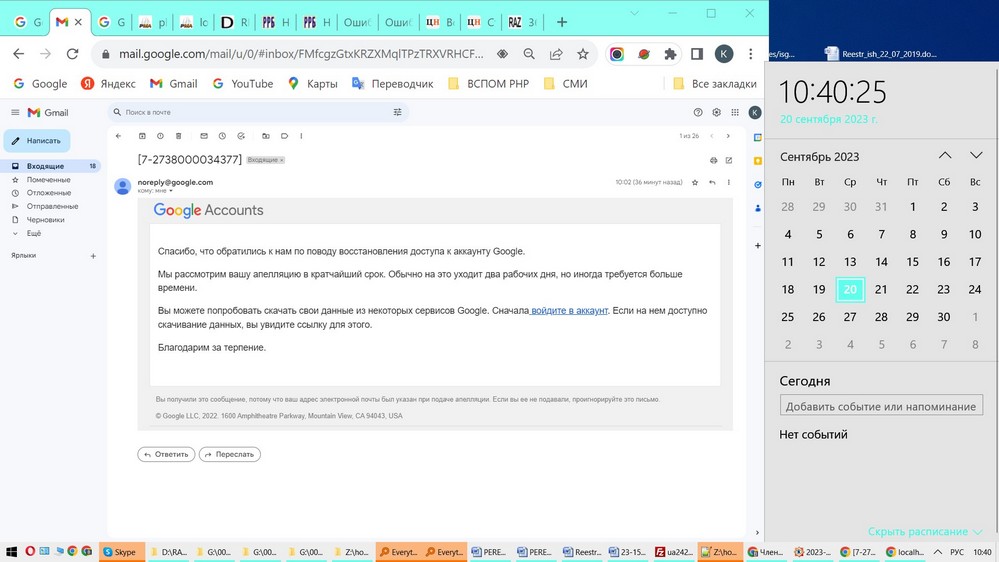Viewport: 999px width, 562px height.
Task: Open the Move to folder icon
Action: click(x=266, y=136)
